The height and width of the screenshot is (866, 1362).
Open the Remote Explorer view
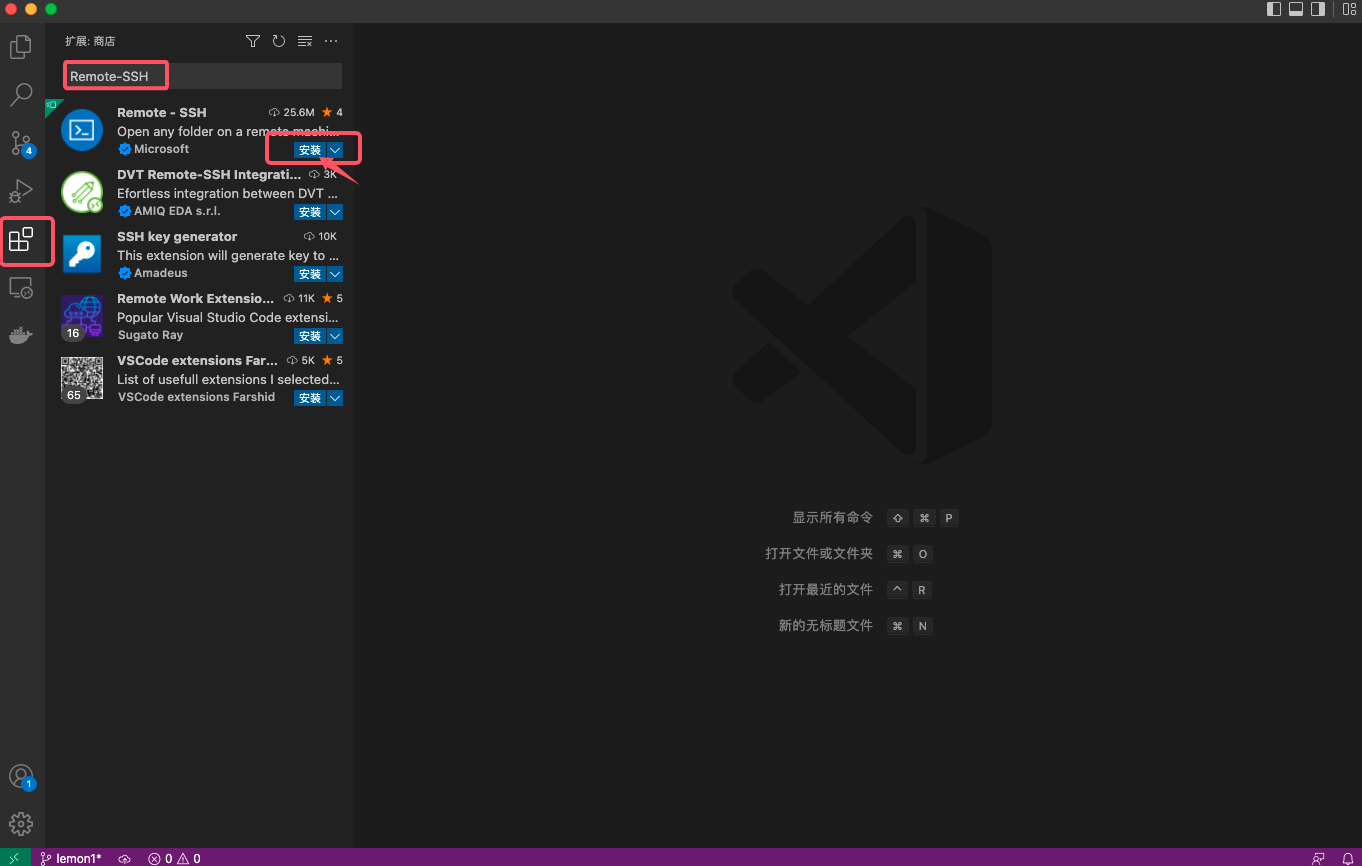point(21,288)
